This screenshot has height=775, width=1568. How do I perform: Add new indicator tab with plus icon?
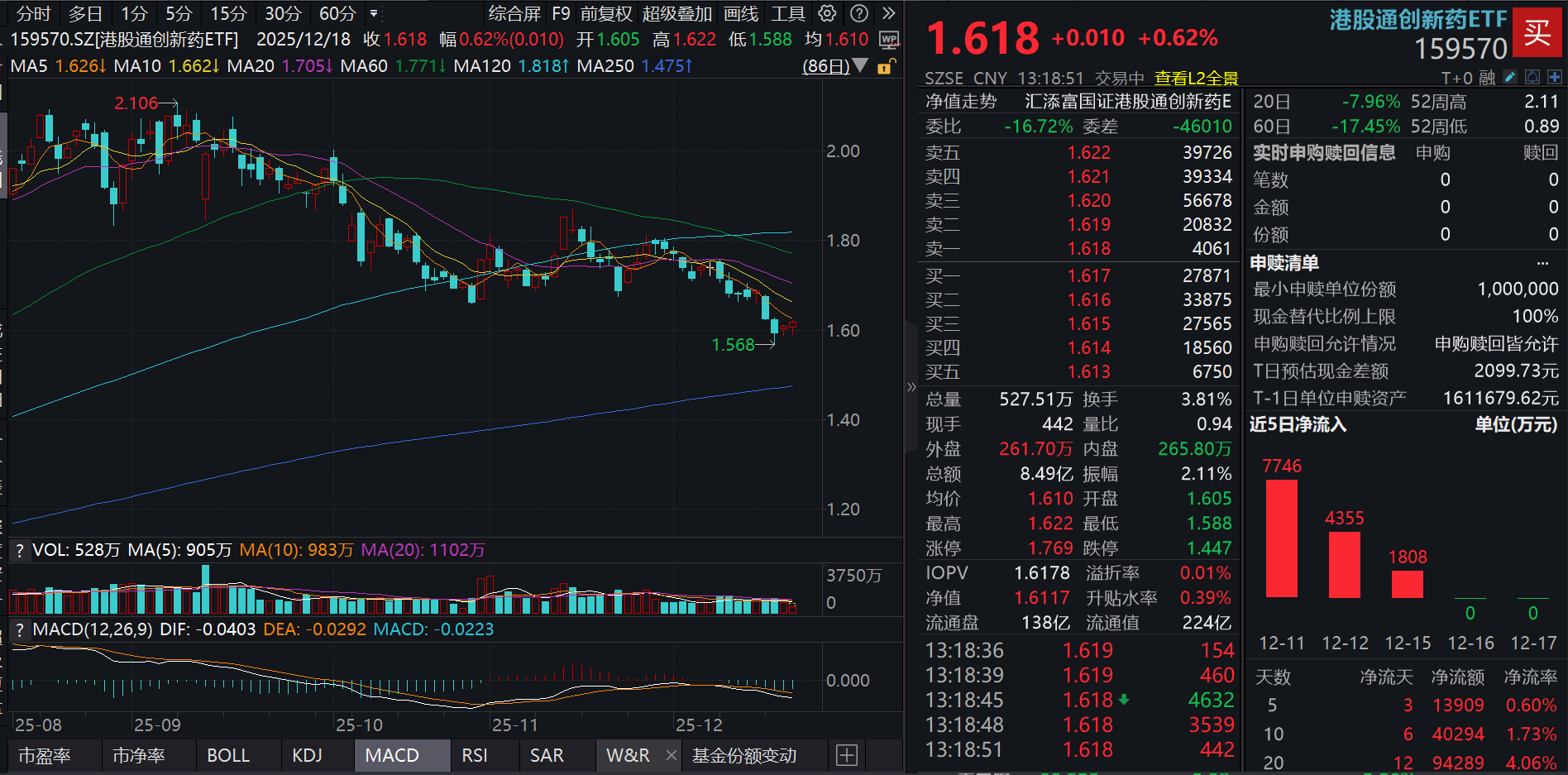[x=847, y=755]
